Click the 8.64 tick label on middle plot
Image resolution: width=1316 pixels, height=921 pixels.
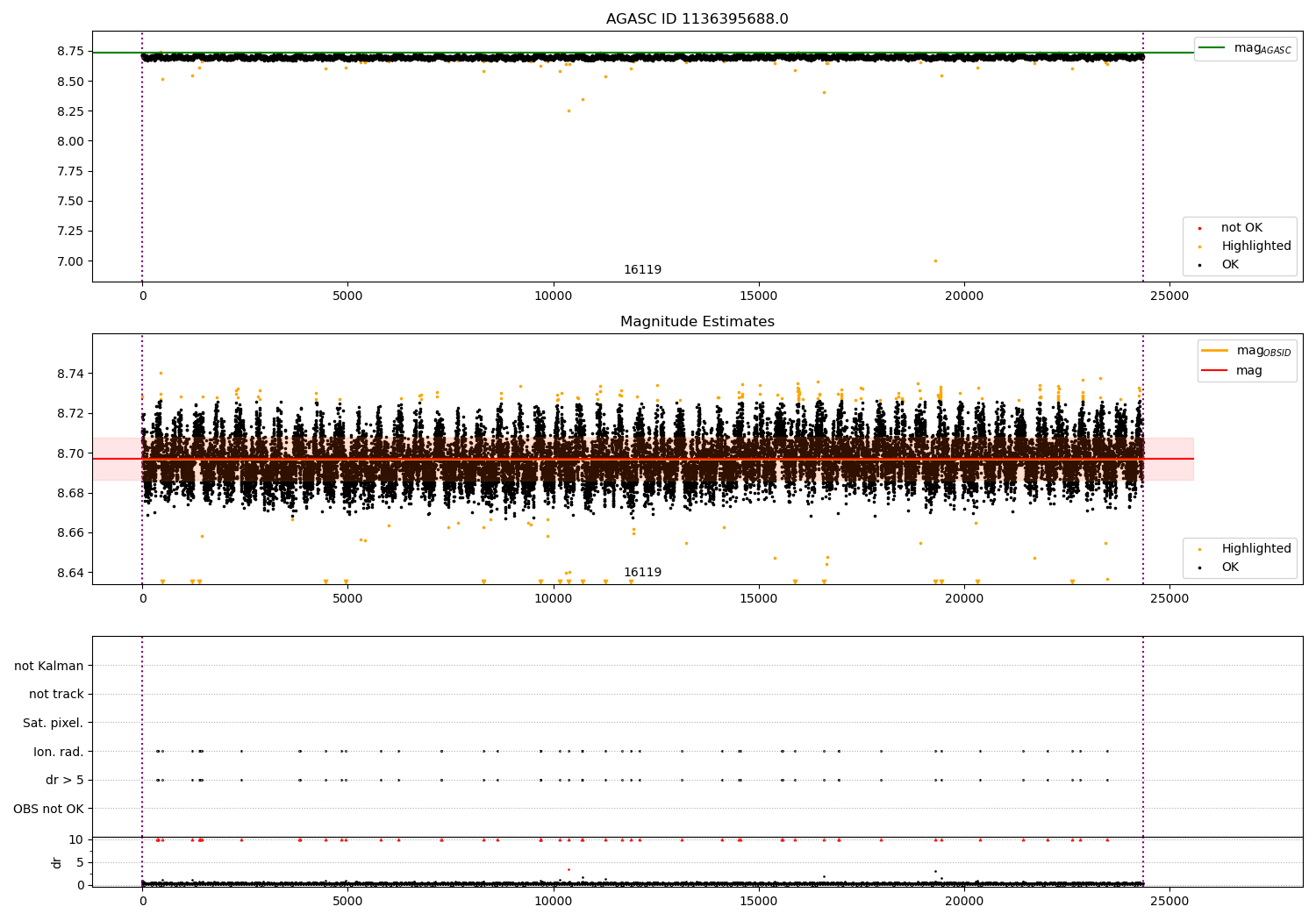click(x=68, y=573)
